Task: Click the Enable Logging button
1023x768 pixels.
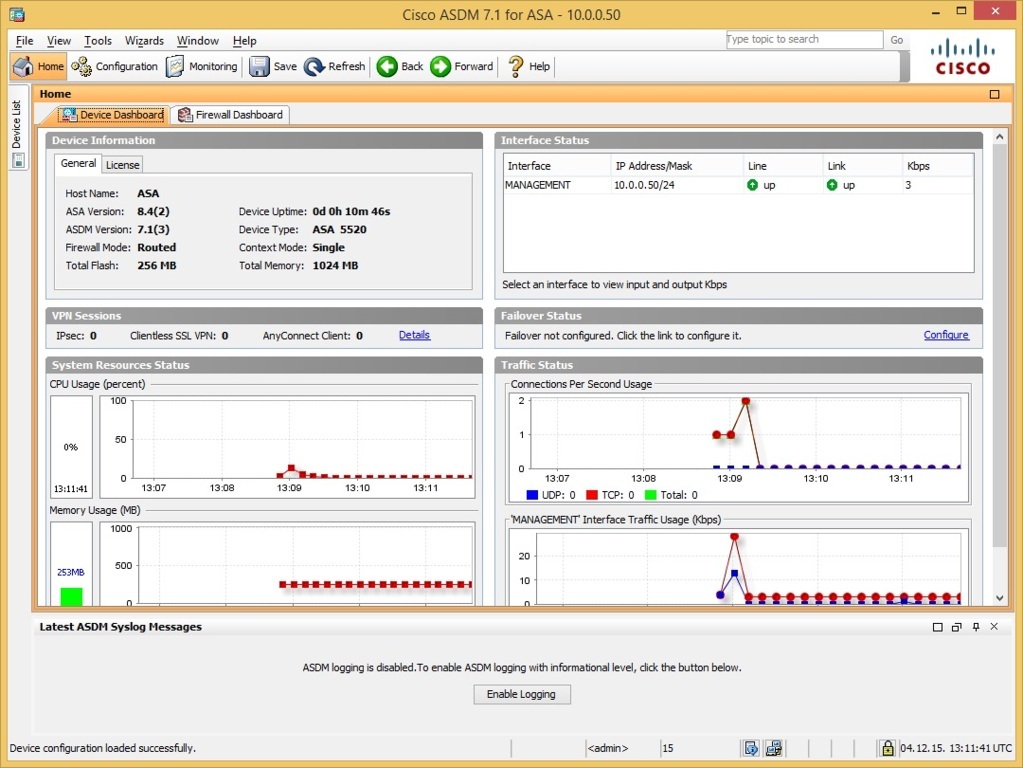Action: pyautogui.click(x=521, y=694)
